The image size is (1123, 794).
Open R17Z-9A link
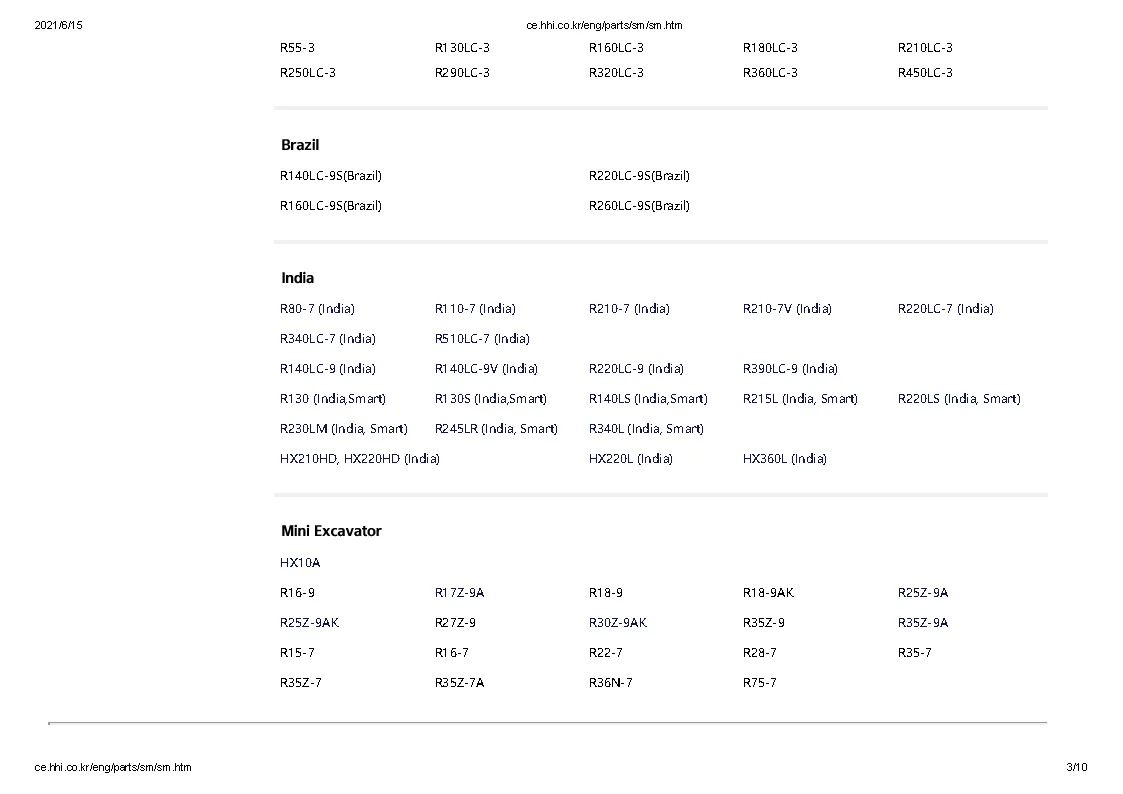[x=459, y=594]
